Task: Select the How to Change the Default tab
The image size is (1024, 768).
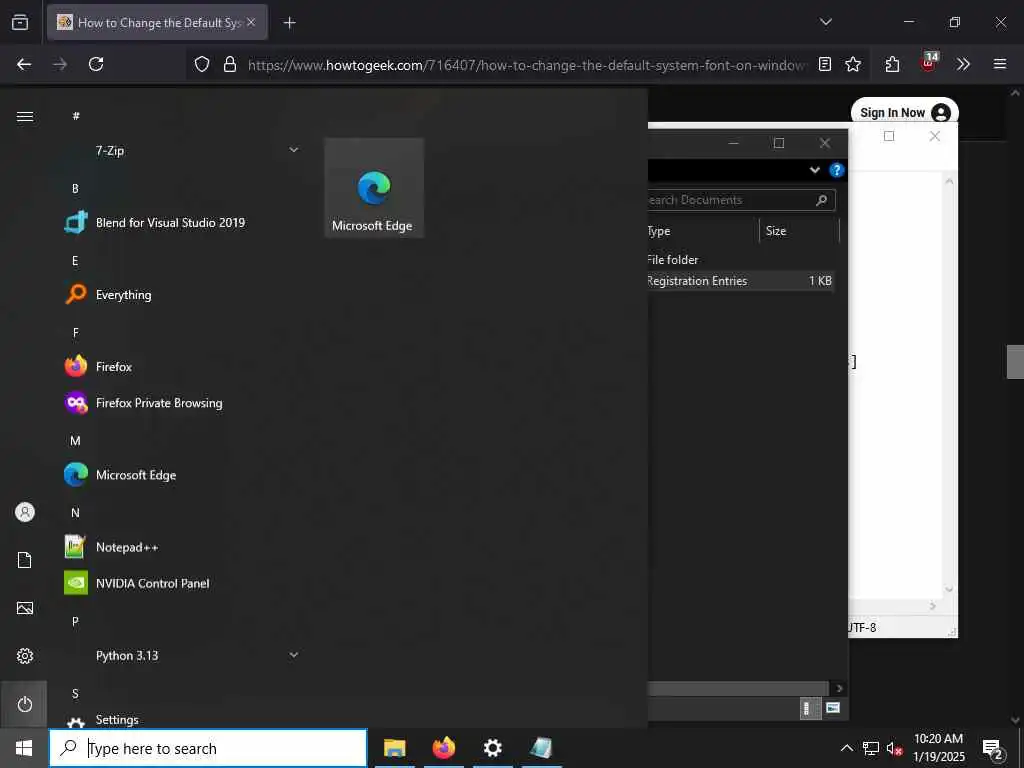Action: 157,22
